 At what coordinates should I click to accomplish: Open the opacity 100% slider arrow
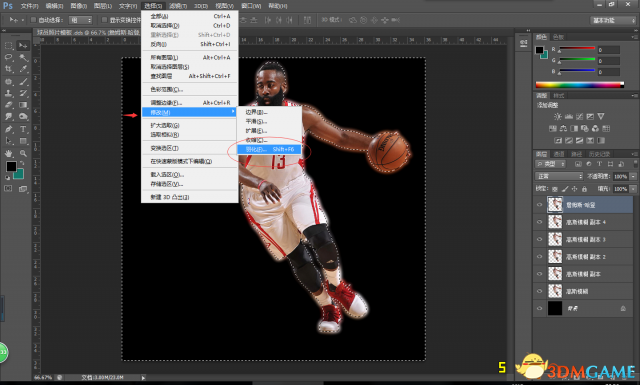tap(633, 176)
